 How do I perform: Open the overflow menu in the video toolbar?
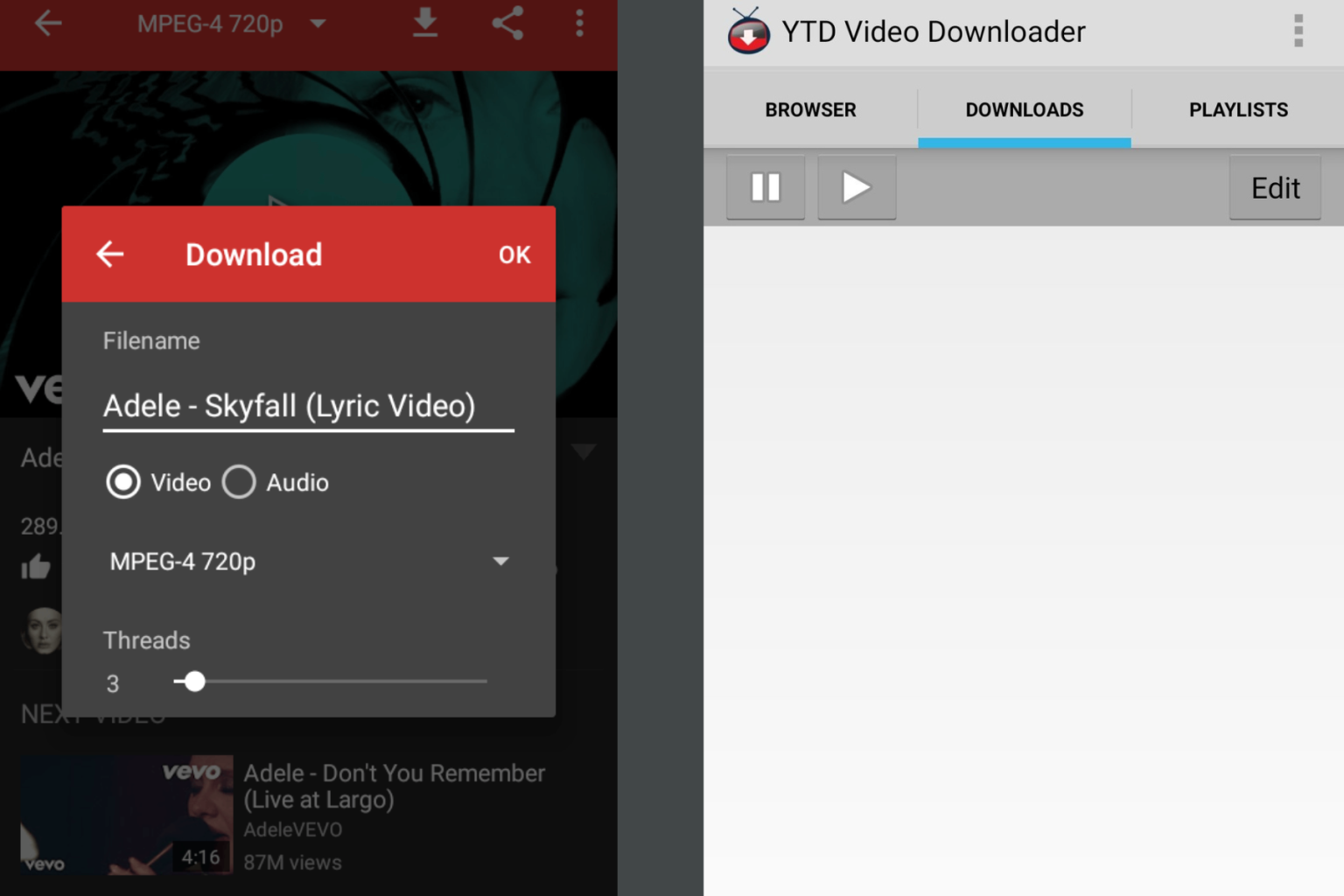click(x=579, y=24)
